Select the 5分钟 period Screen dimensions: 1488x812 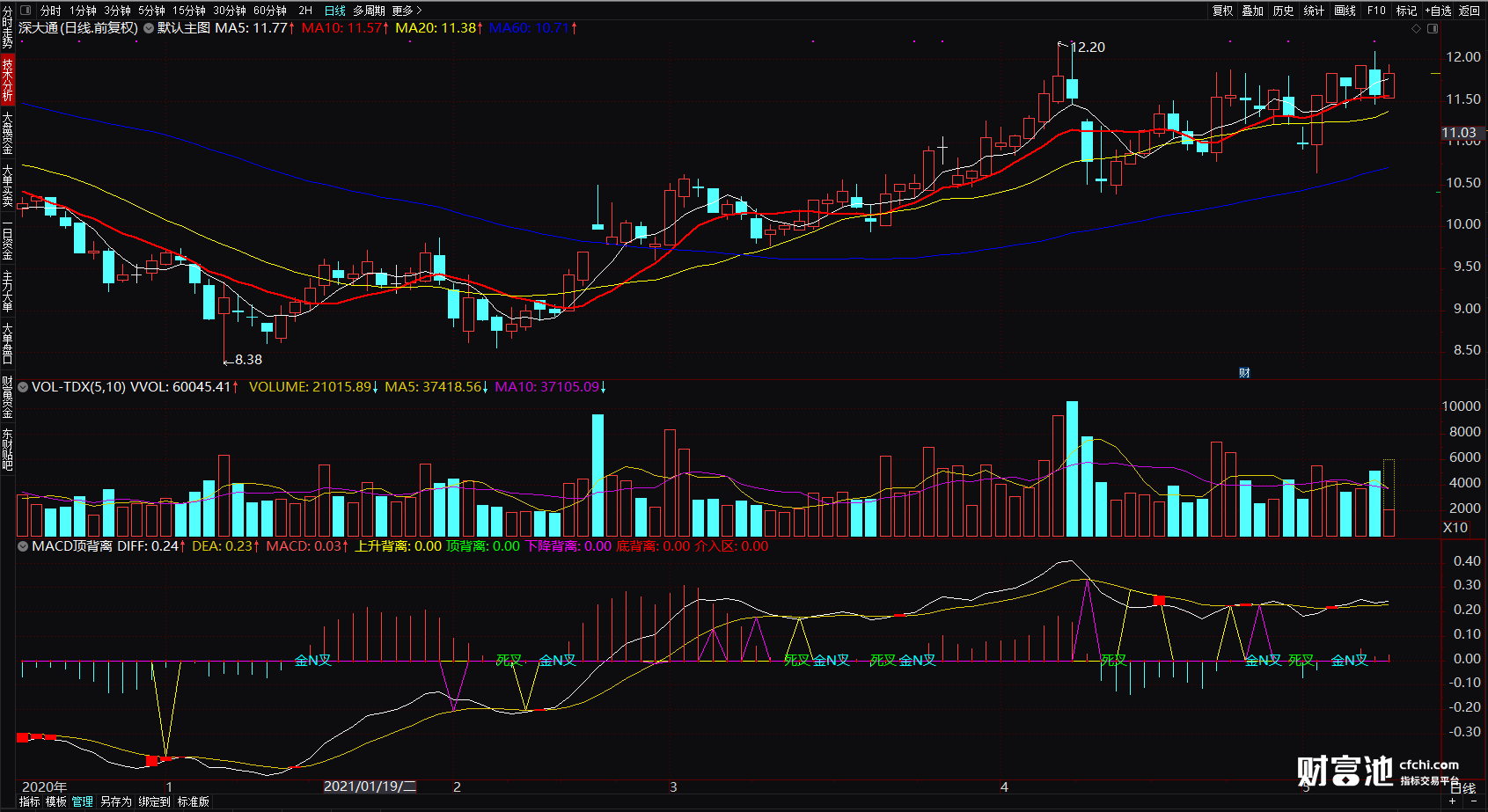151,11
